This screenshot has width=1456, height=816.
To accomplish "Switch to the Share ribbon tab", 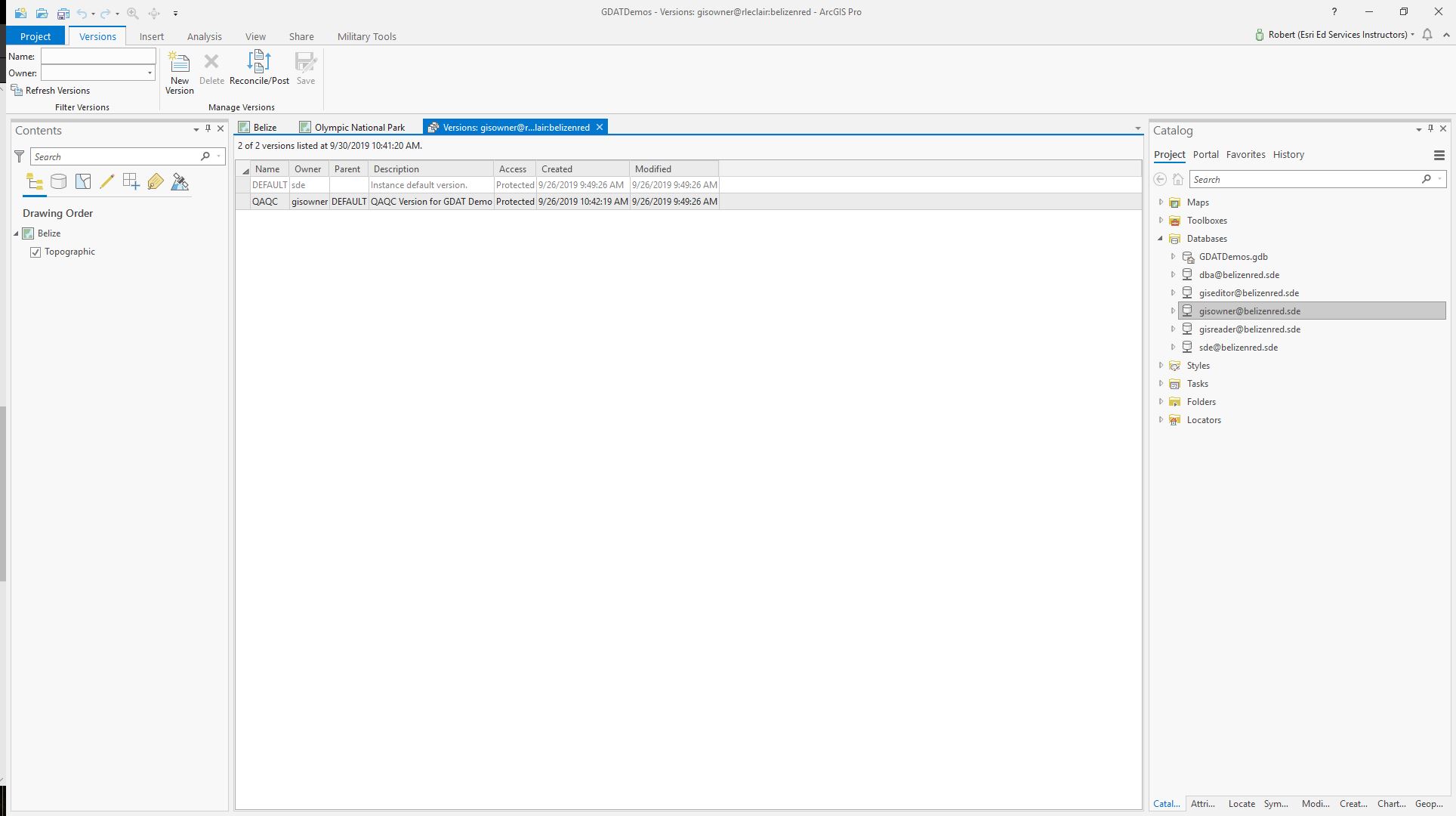I will click(301, 36).
